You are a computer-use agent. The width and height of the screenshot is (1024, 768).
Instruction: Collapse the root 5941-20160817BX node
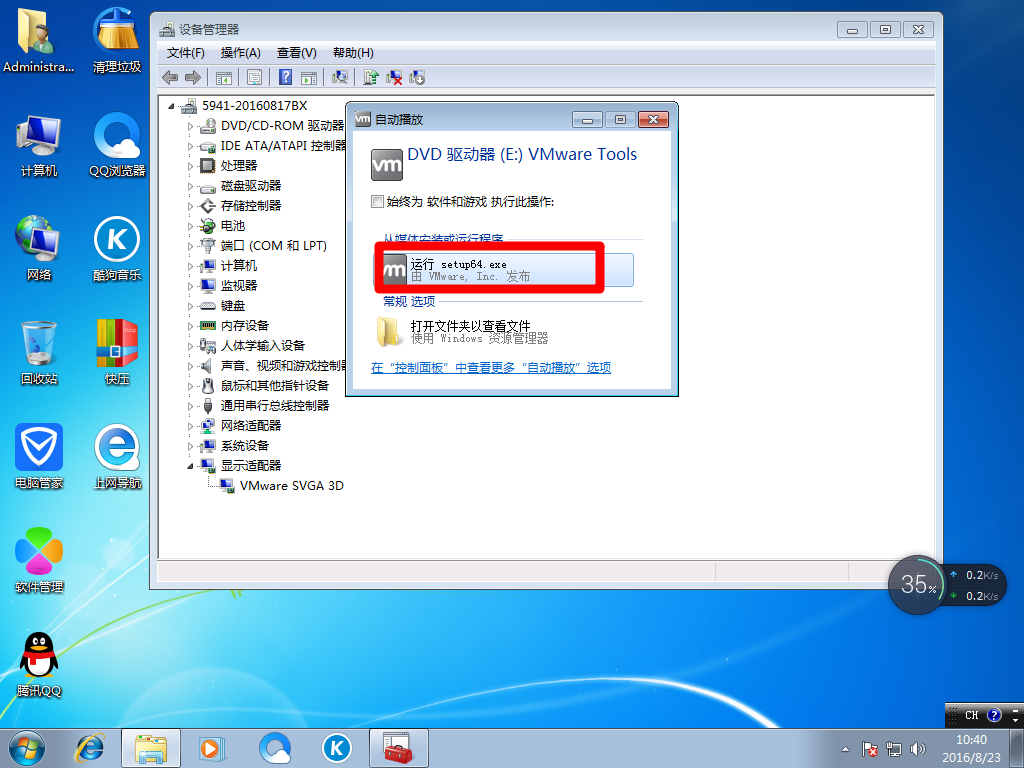171,106
